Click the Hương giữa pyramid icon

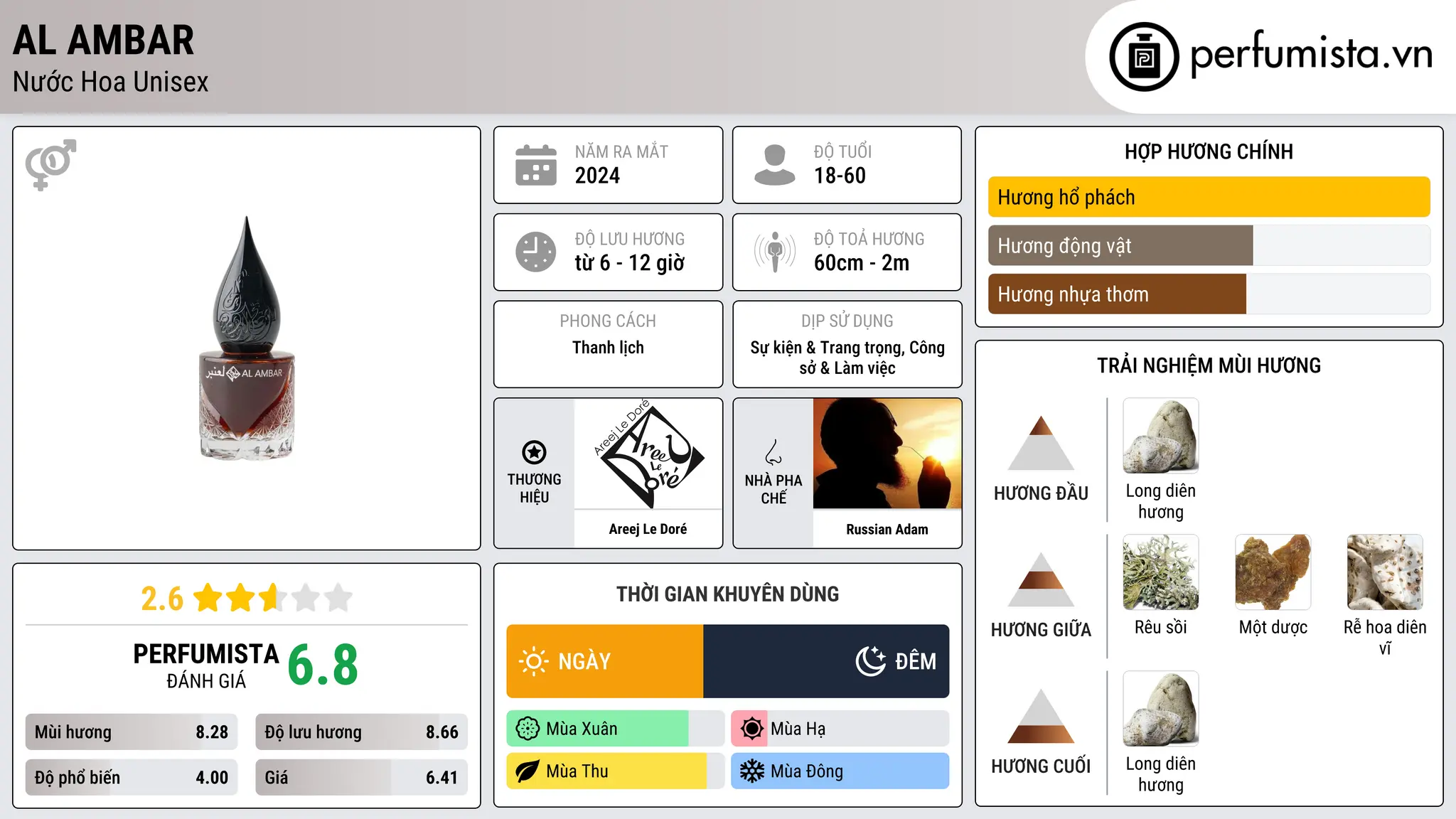coord(1041,579)
